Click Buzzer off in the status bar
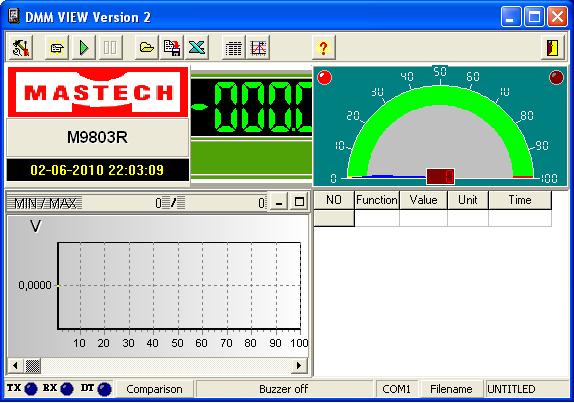 (x=284, y=389)
